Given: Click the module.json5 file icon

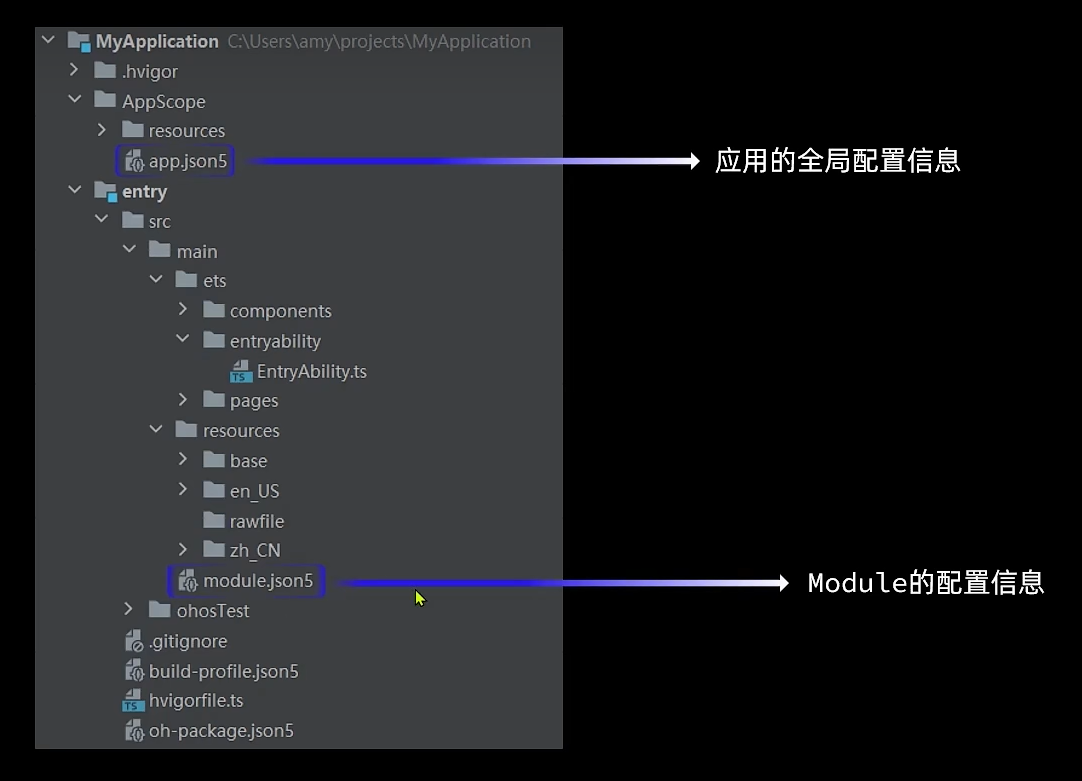Looking at the screenshot, I should 187,581.
